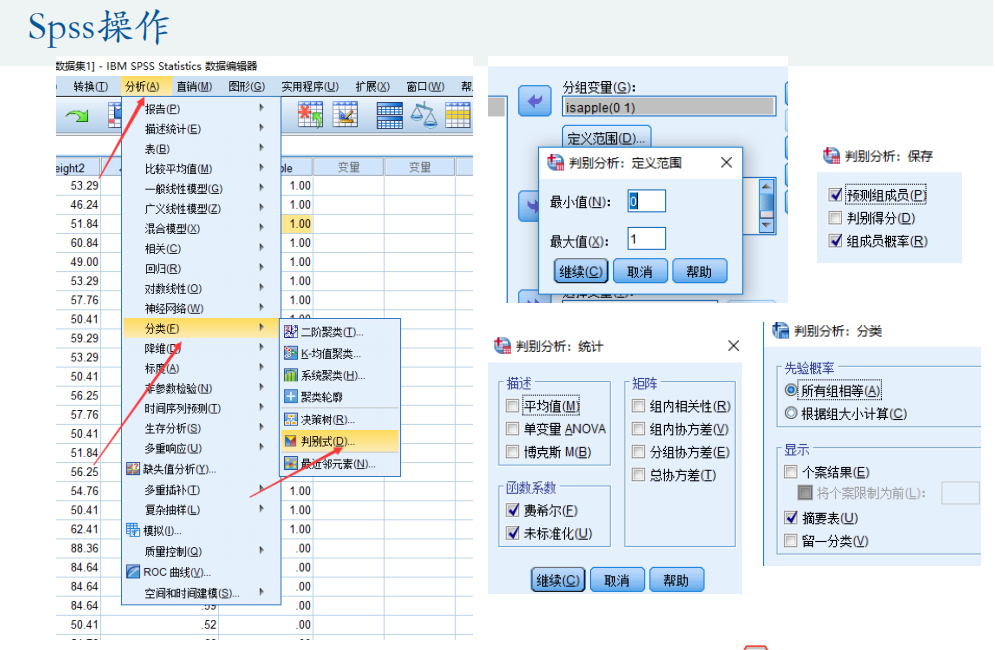Open the Transform (转换) menu

pyautogui.click(x=90, y=86)
